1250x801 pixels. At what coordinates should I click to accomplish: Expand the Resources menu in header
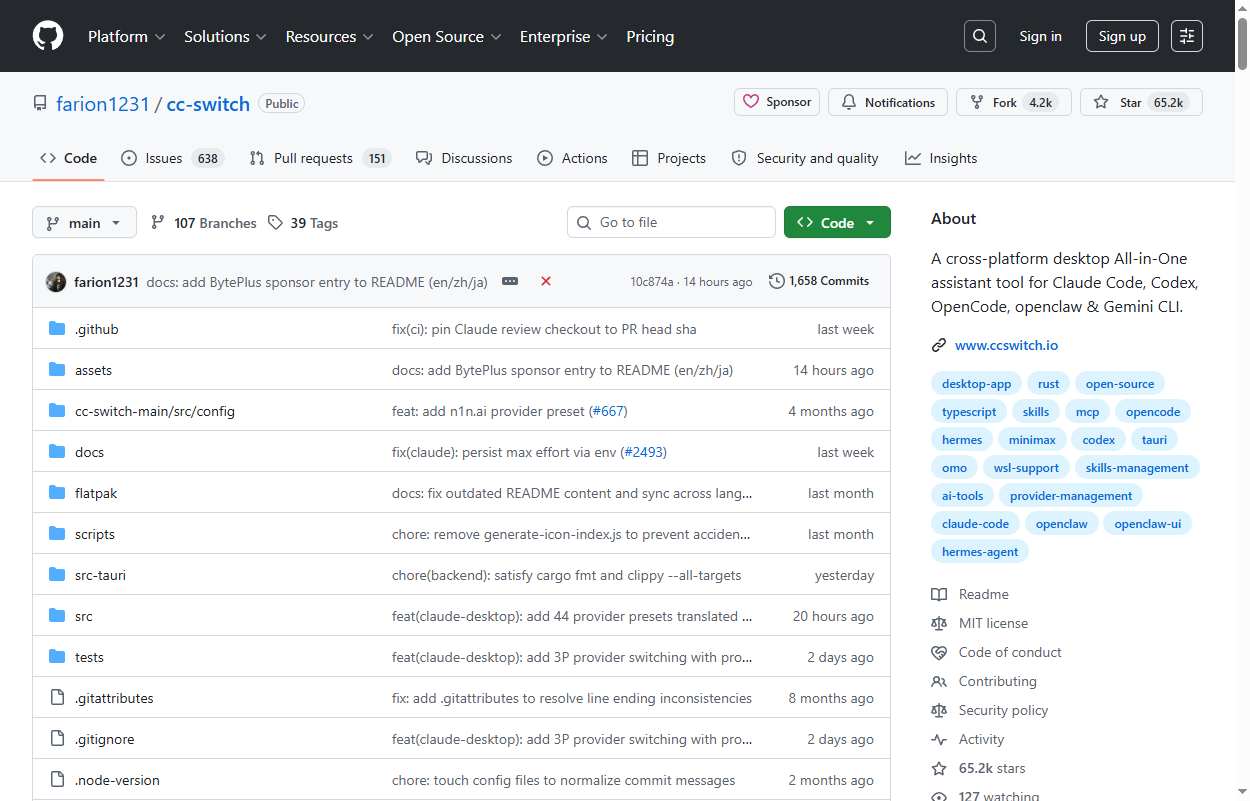(x=329, y=36)
